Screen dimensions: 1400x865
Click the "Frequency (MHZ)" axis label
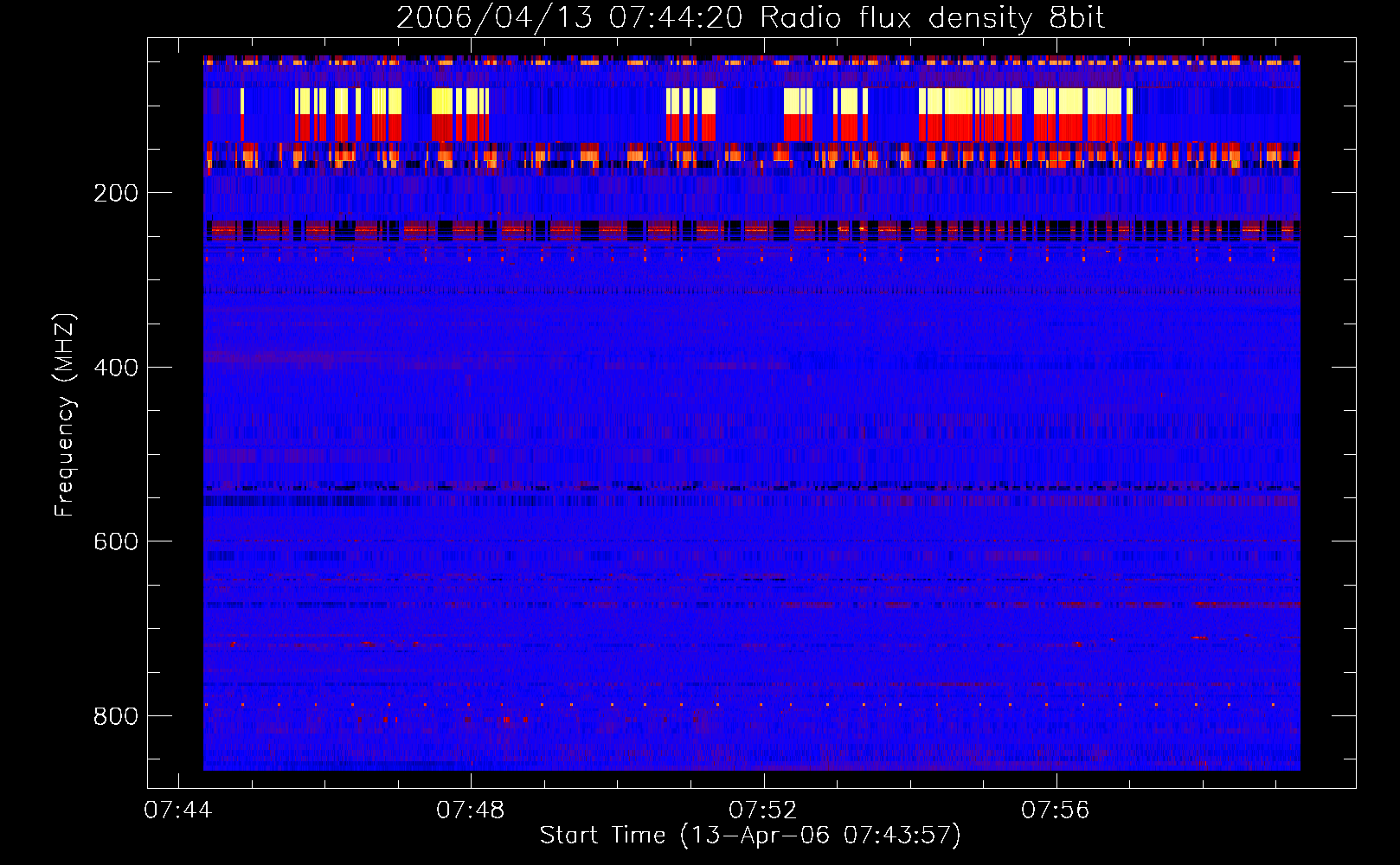tap(64, 414)
